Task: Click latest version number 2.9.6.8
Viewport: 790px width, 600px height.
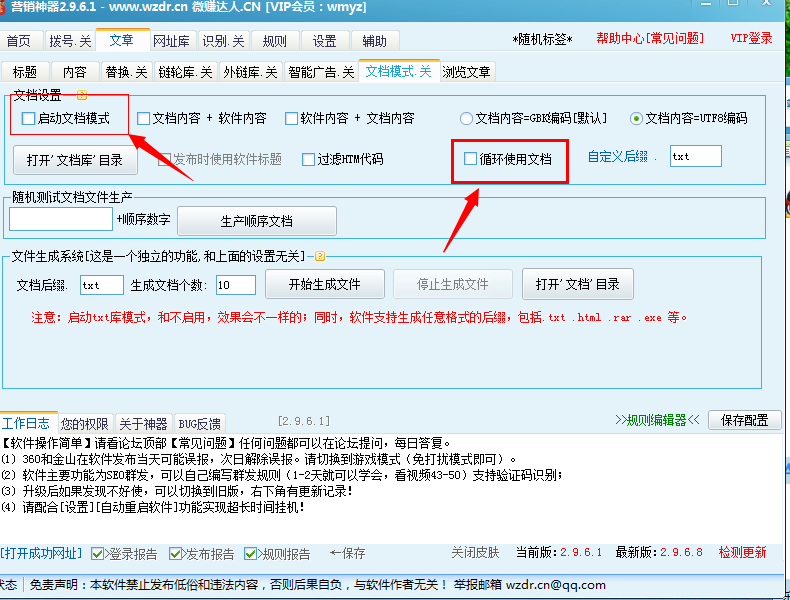Action: [681, 552]
